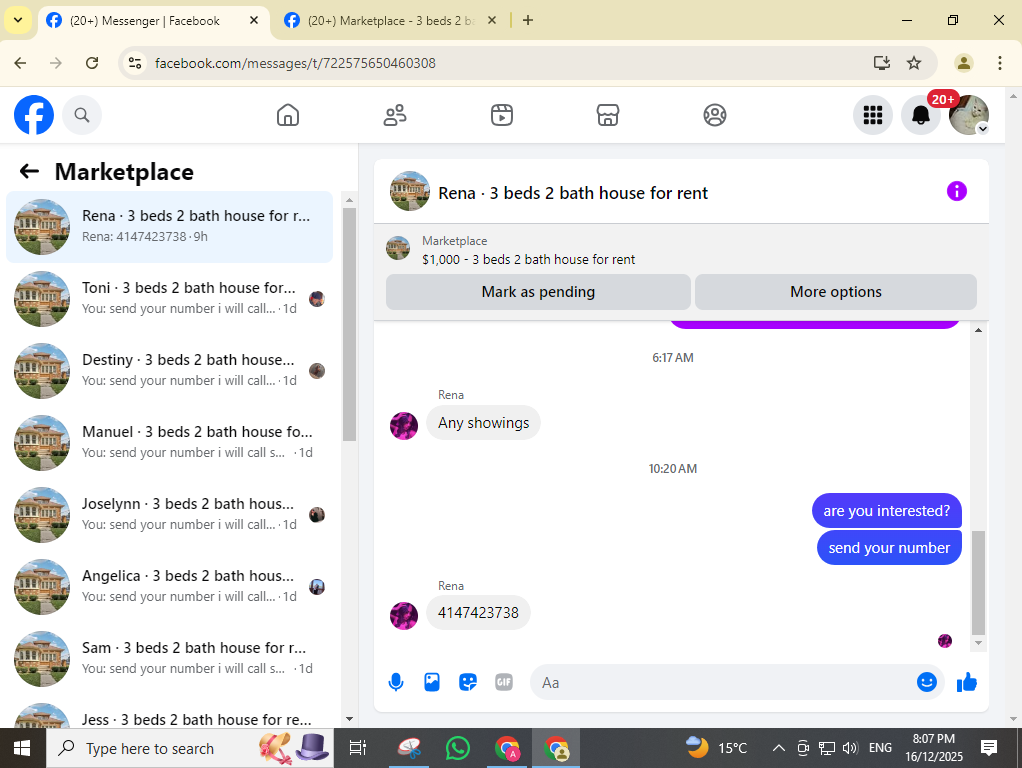
Task: Open the Facebook menu grid icon
Action: tap(873, 115)
